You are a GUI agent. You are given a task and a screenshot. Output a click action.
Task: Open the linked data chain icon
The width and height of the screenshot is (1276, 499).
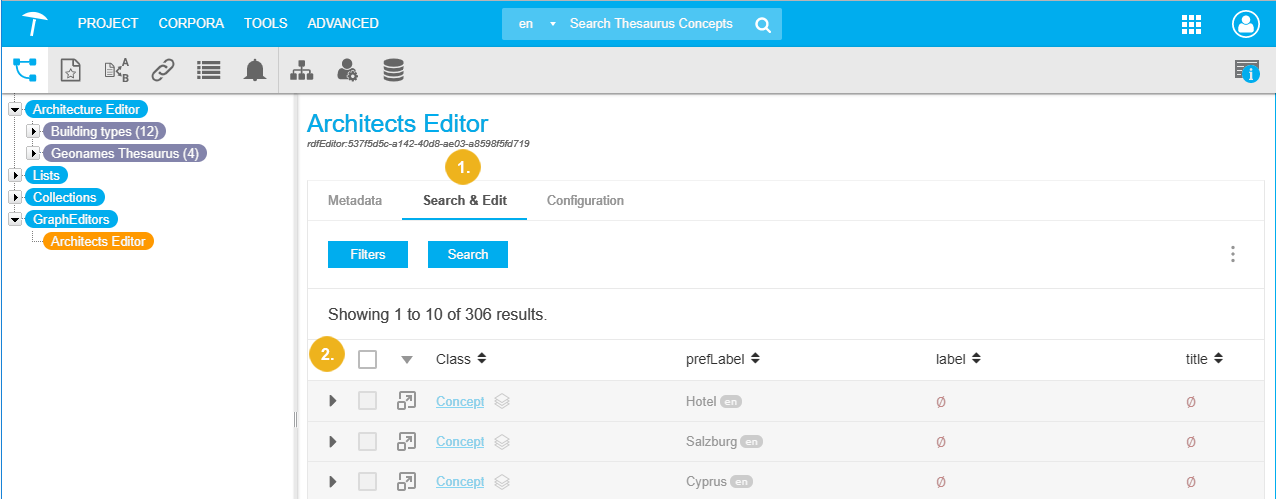[x=163, y=70]
